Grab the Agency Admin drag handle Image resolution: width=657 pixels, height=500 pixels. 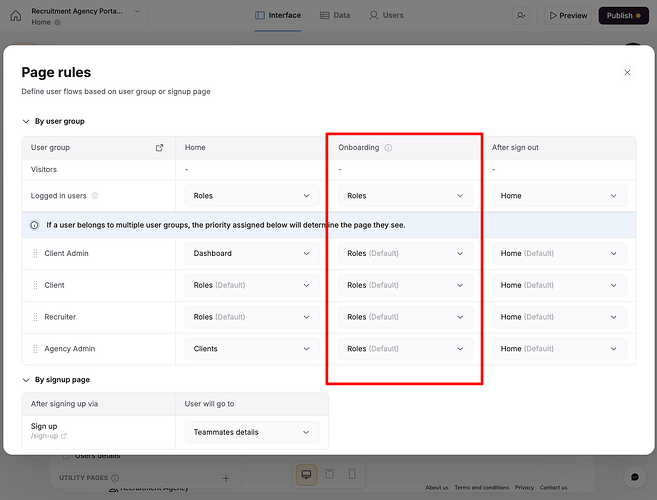(35, 349)
